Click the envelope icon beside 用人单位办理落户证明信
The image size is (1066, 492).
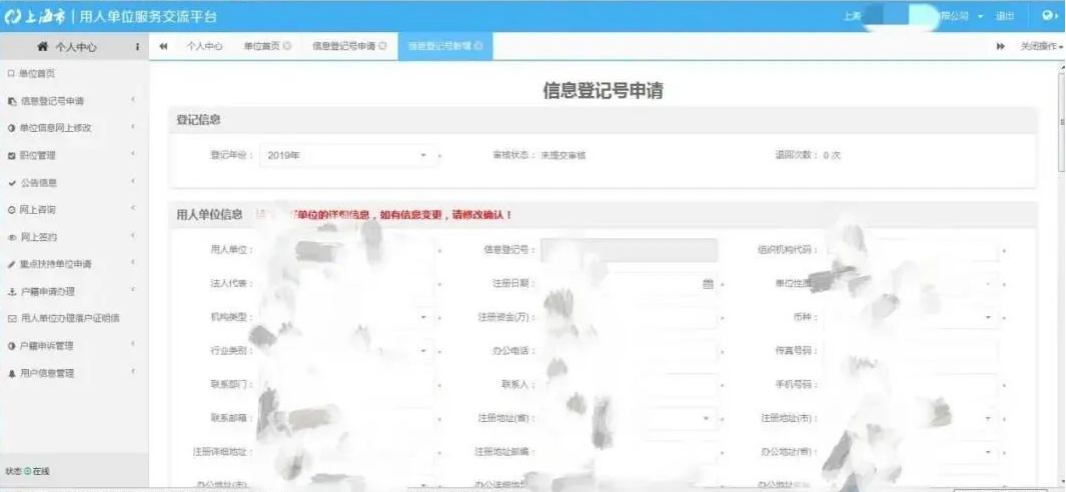[11, 319]
